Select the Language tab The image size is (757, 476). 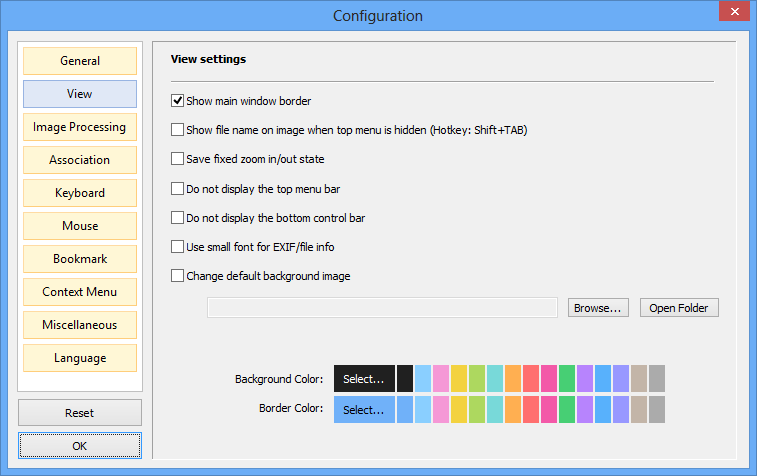[80, 358]
